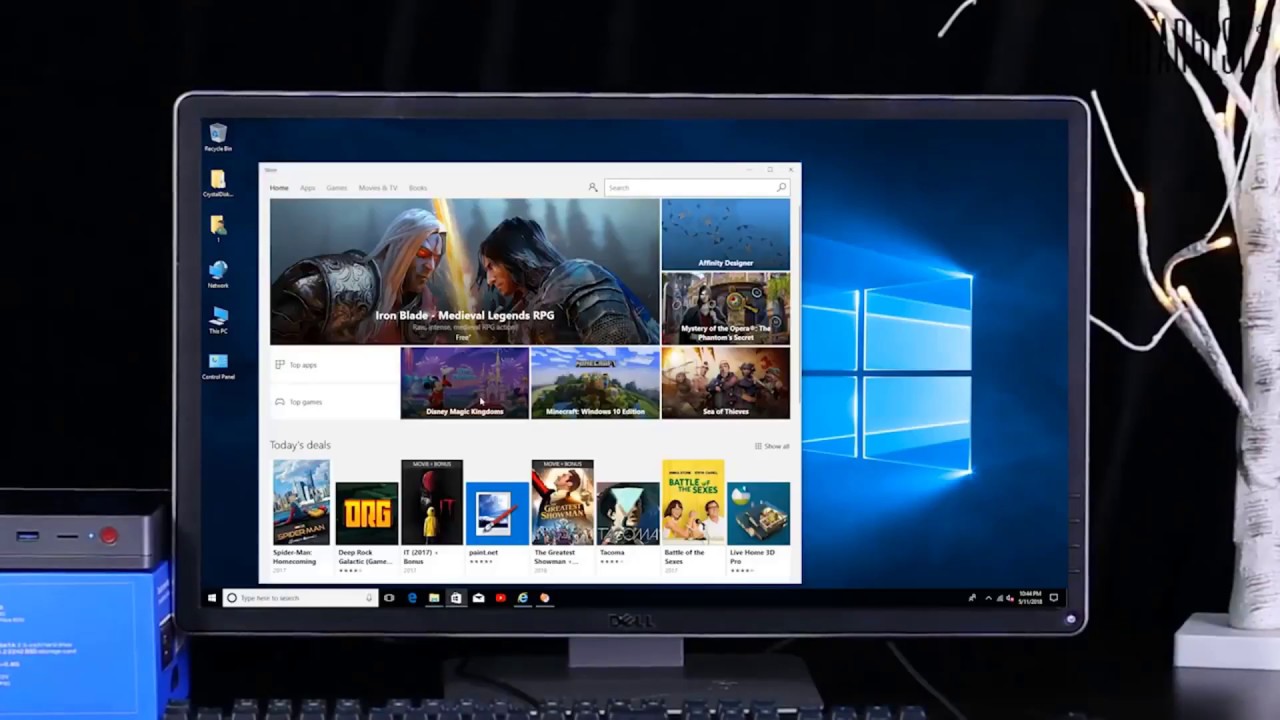Open the CrystalDisk folder on desktop
Screen dimensions: 1280x720
[x=218, y=183]
